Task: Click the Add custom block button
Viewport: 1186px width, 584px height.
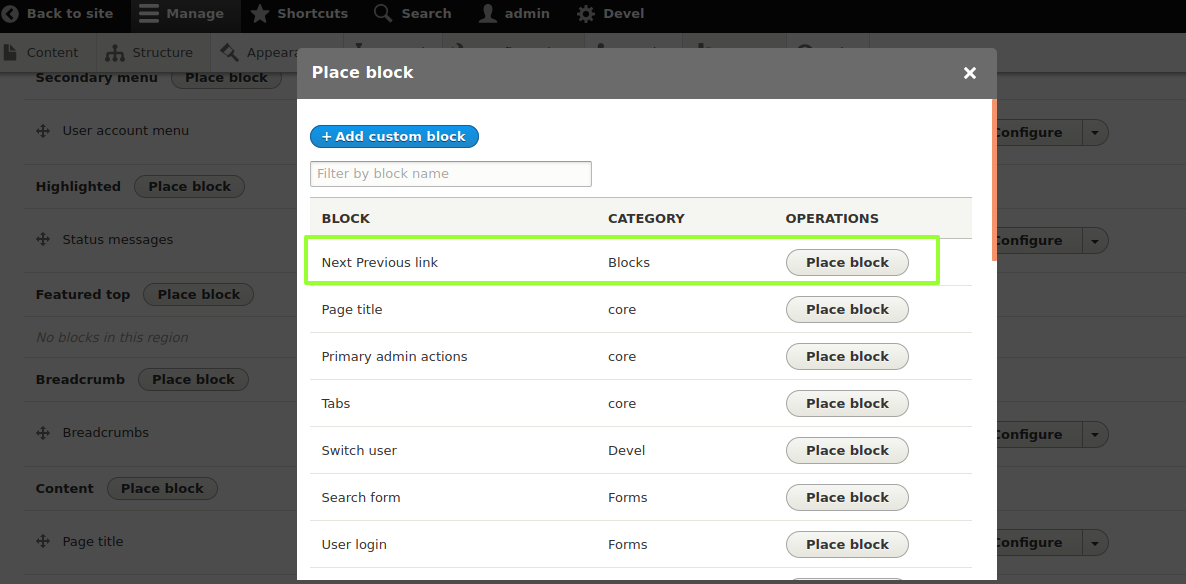Action: (x=394, y=136)
